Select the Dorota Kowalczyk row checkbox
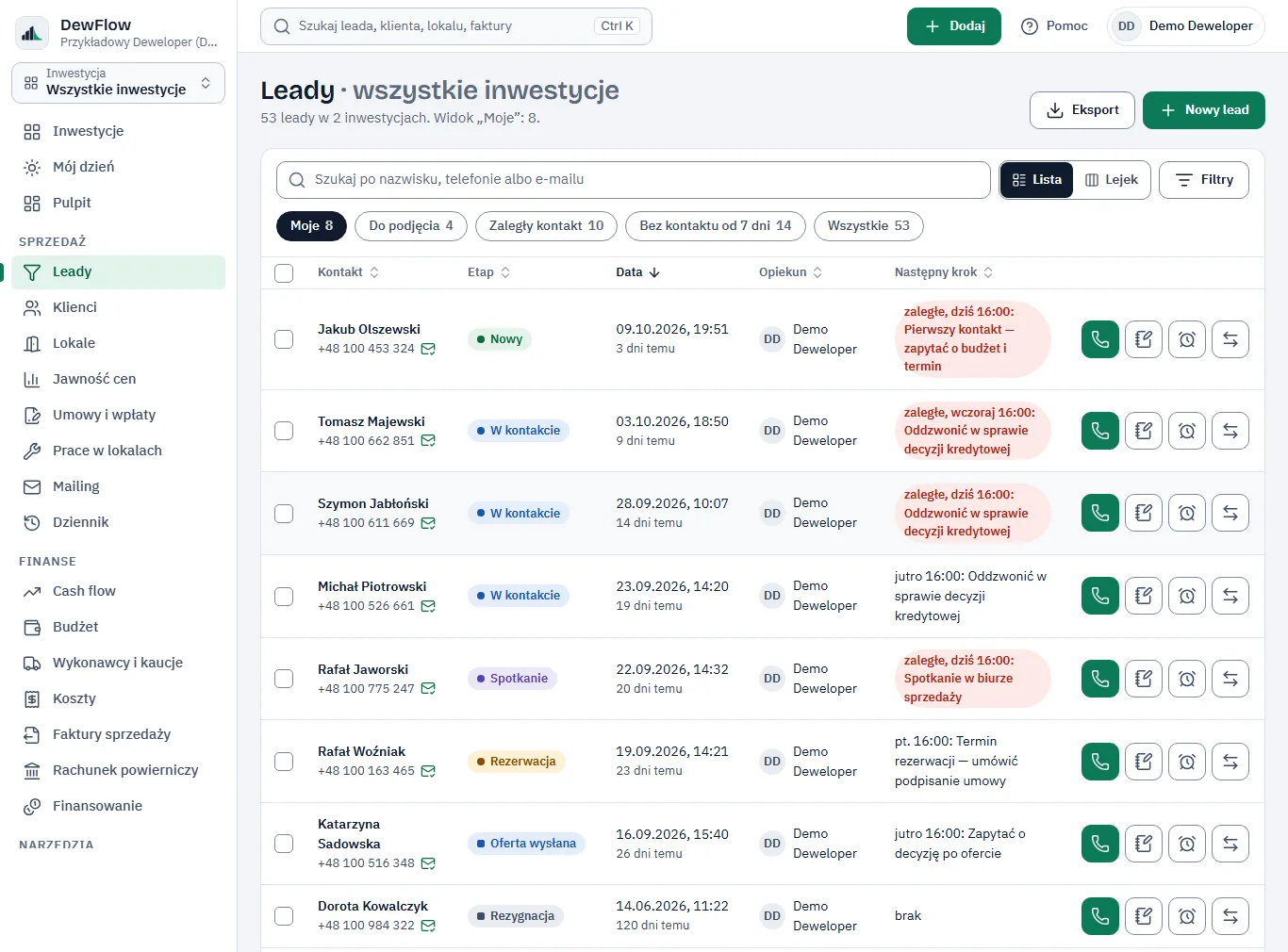The height and width of the screenshot is (952, 1288). pyautogui.click(x=284, y=916)
